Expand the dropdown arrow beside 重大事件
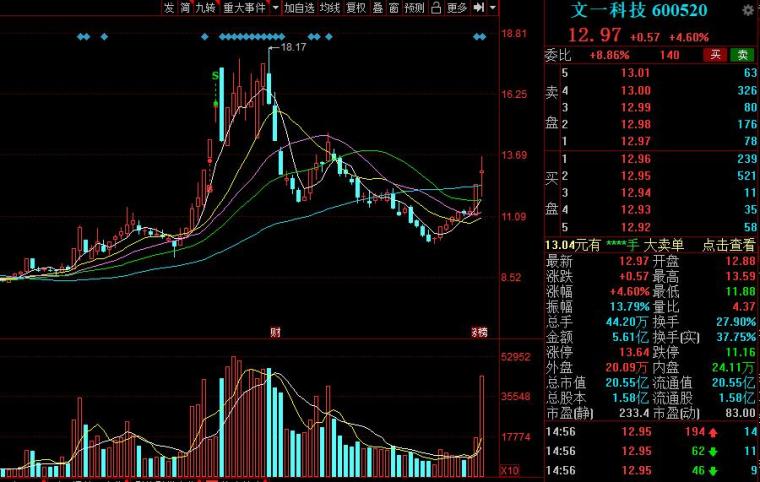The width and height of the screenshot is (760, 482). click(275, 8)
